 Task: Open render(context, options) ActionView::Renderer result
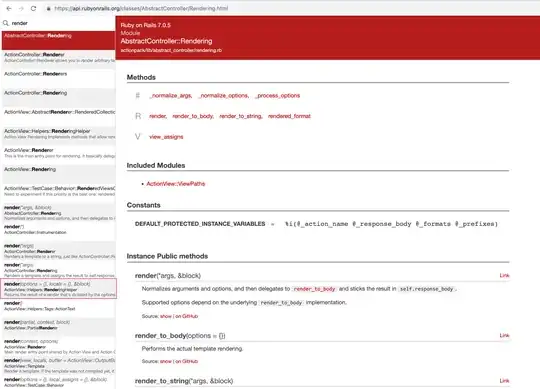click(x=59, y=346)
